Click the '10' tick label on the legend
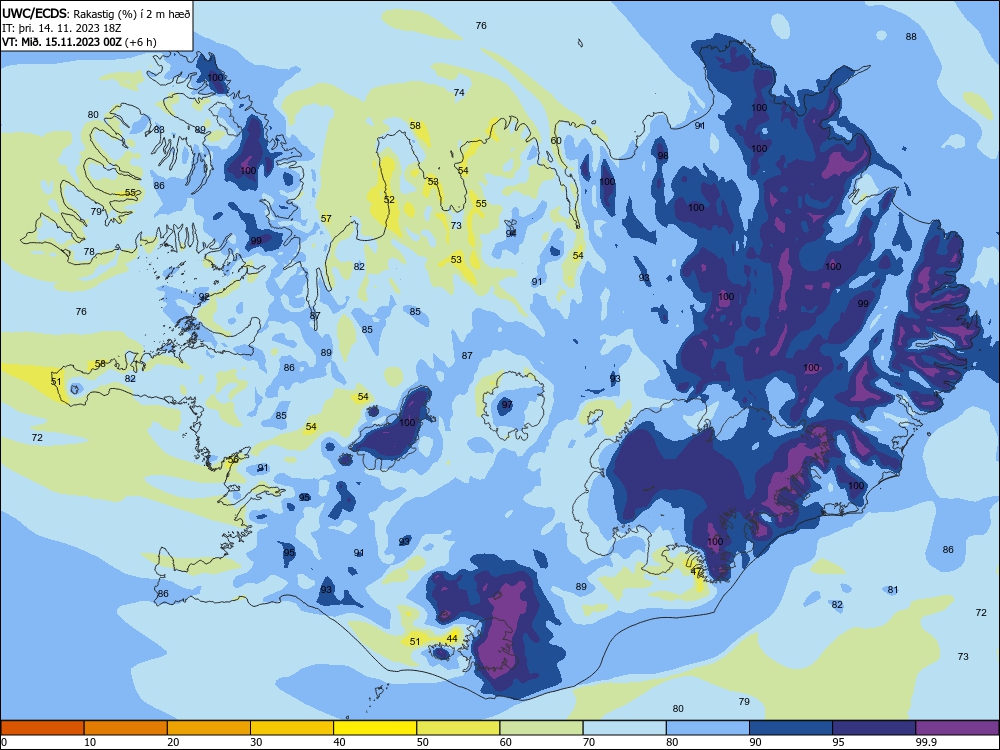The height and width of the screenshot is (750, 1000). (90, 742)
